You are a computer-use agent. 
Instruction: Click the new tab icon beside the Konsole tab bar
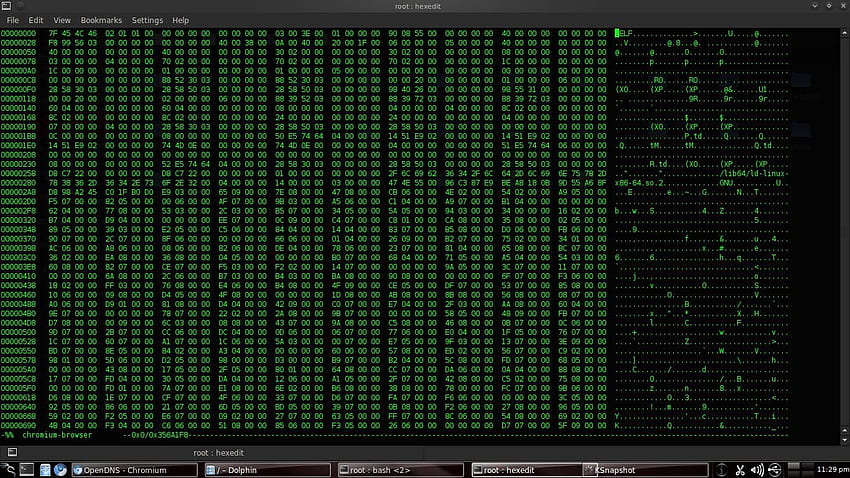click(12, 452)
